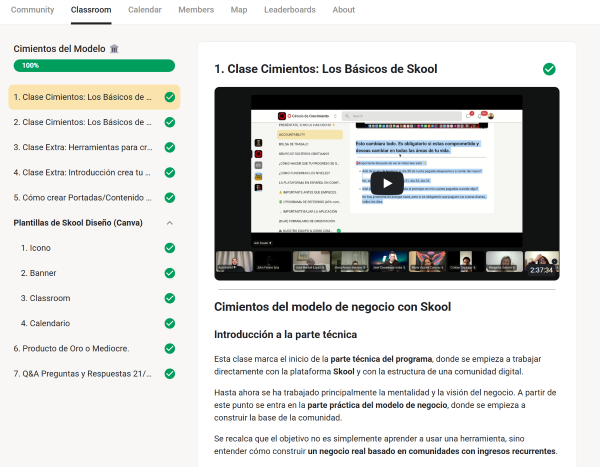Collapse the Plantillas de Skool Diseño section
Viewport: 600px width, 467px height.
click(170, 223)
